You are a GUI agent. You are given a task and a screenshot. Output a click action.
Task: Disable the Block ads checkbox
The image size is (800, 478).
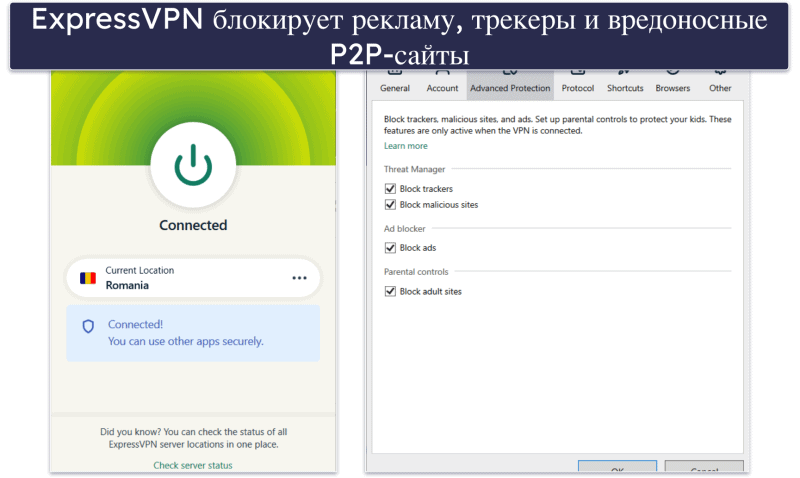point(390,248)
